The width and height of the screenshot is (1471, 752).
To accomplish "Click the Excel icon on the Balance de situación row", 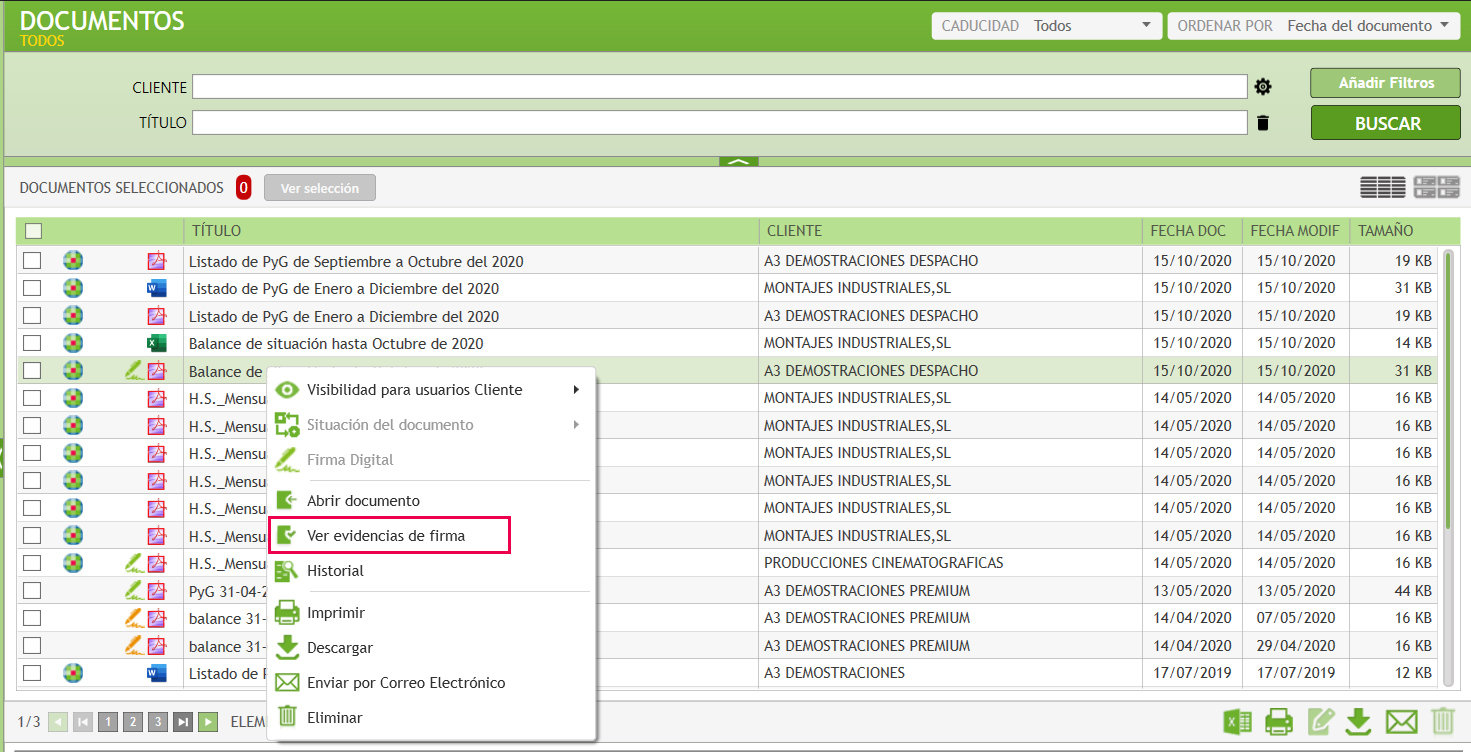I will click(x=156, y=344).
